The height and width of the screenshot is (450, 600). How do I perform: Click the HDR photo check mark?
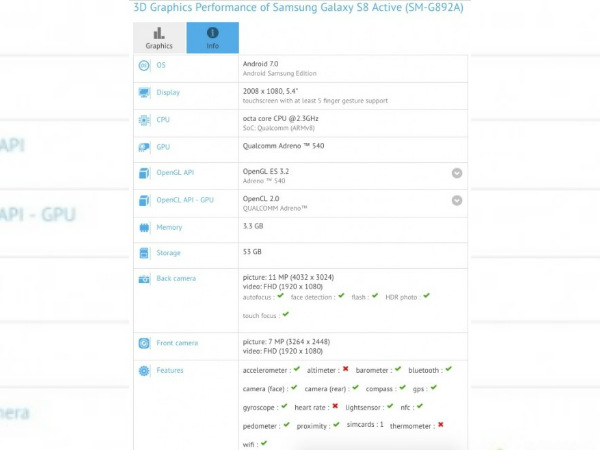426,295
